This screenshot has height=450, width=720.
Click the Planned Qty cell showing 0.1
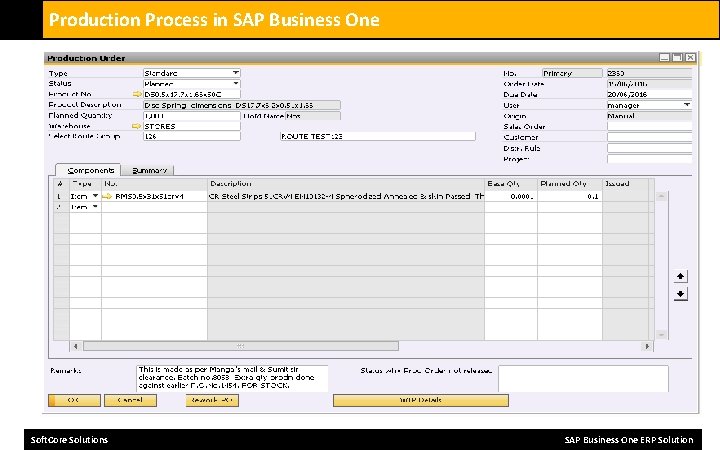point(570,196)
